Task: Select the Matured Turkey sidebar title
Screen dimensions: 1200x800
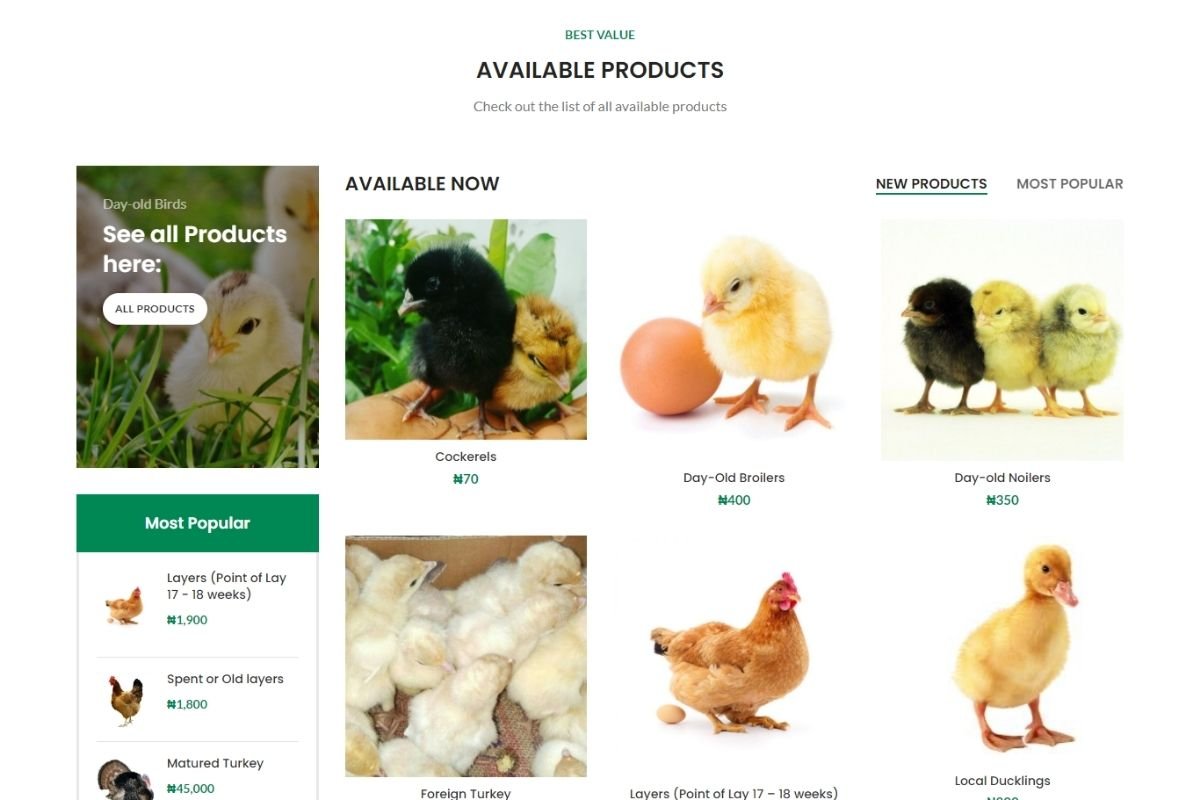Action: click(x=215, y=763)
